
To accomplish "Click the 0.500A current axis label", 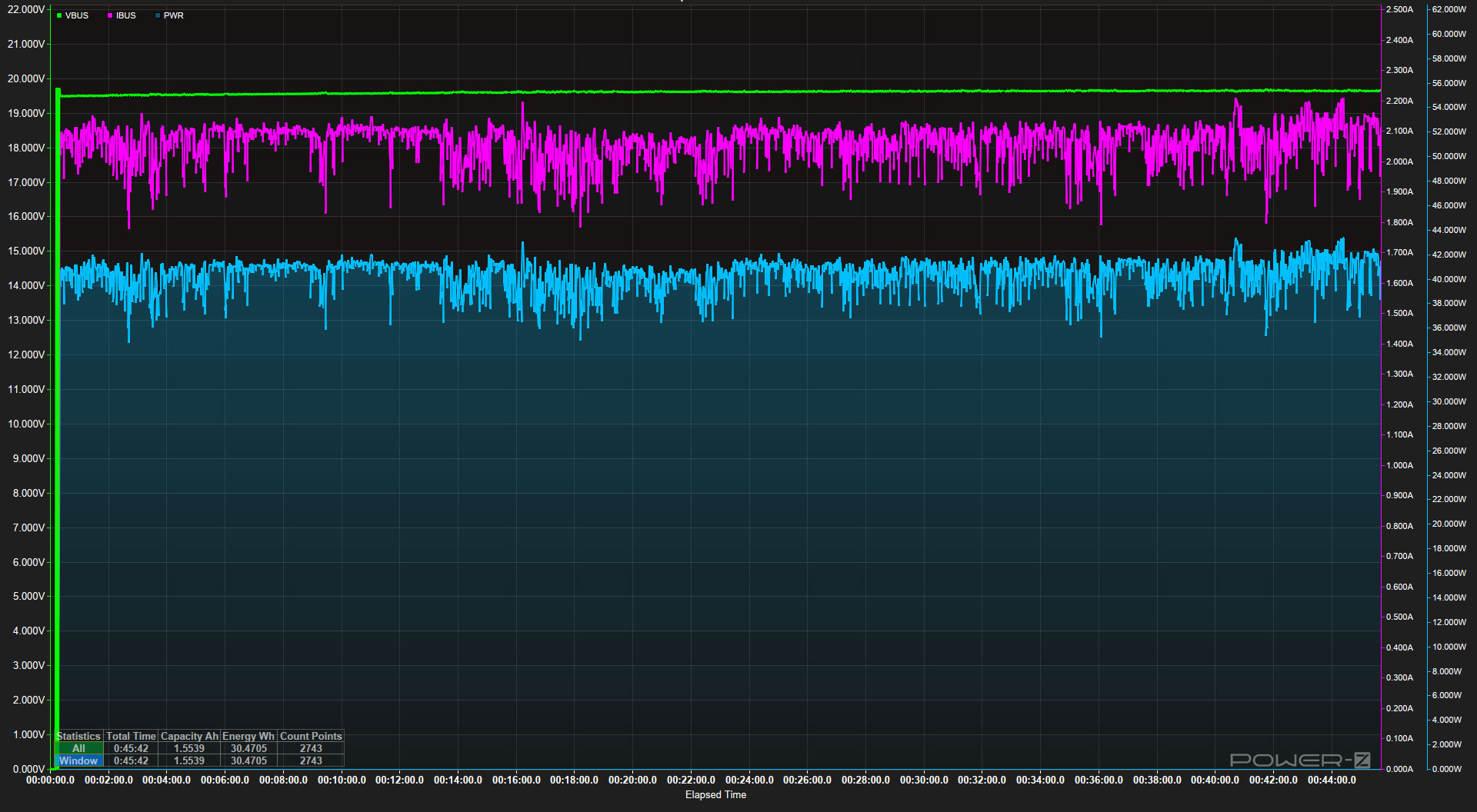I will pyautogui.click(x=1399, y=617).
